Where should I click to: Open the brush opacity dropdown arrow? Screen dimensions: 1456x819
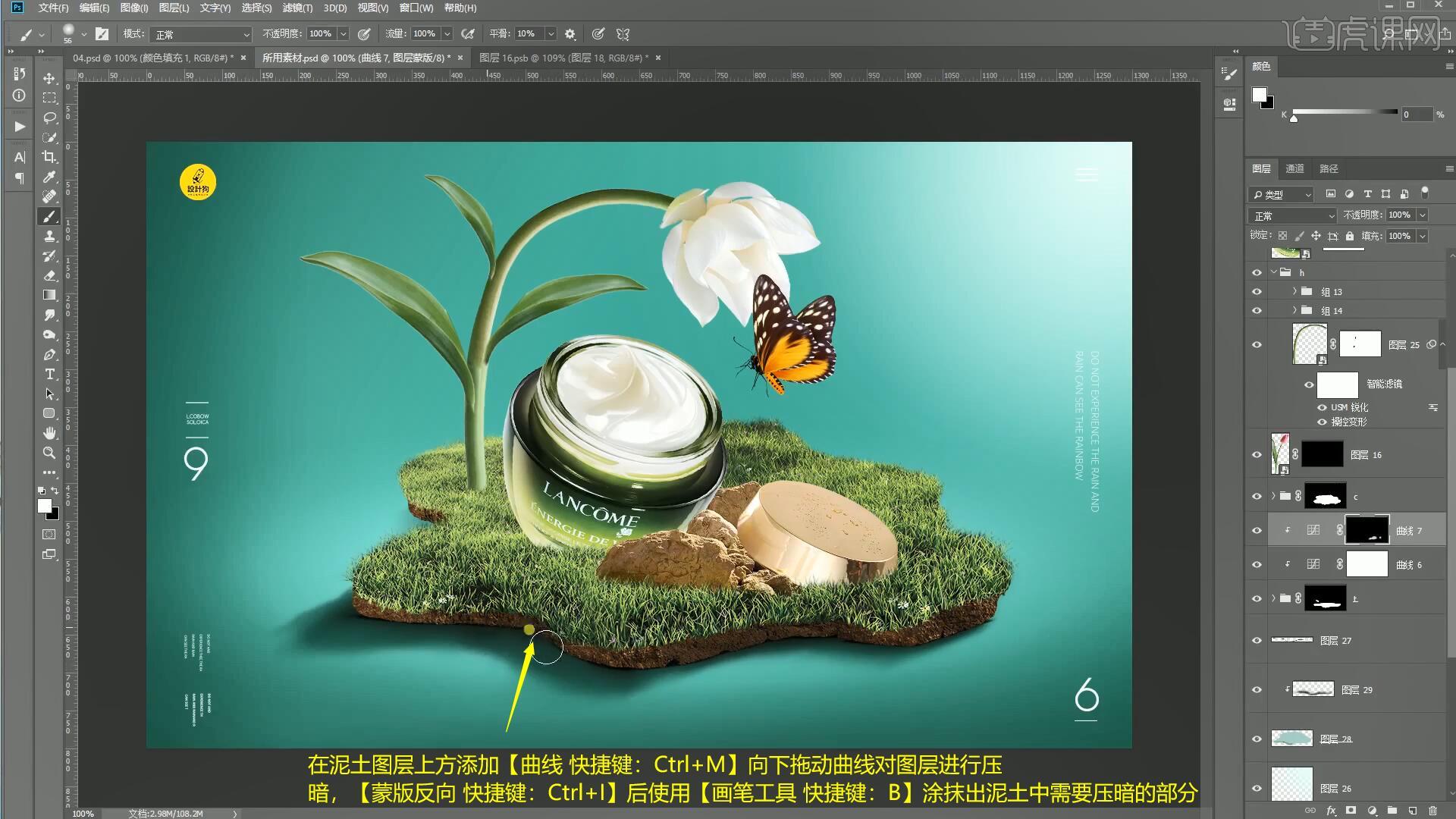click(343, 34)
